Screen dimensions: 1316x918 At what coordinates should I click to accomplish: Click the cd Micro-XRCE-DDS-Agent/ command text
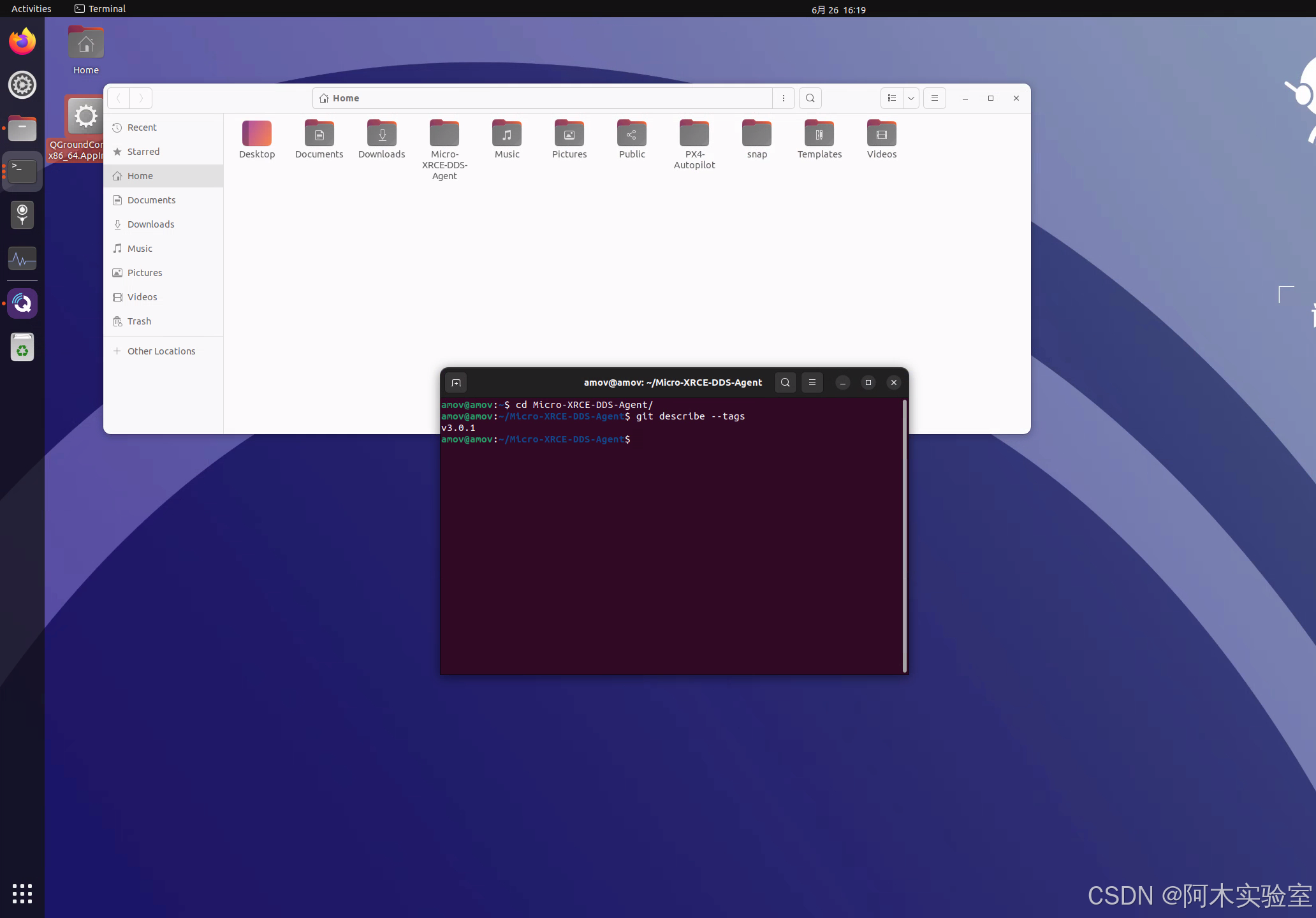(584, 405)
